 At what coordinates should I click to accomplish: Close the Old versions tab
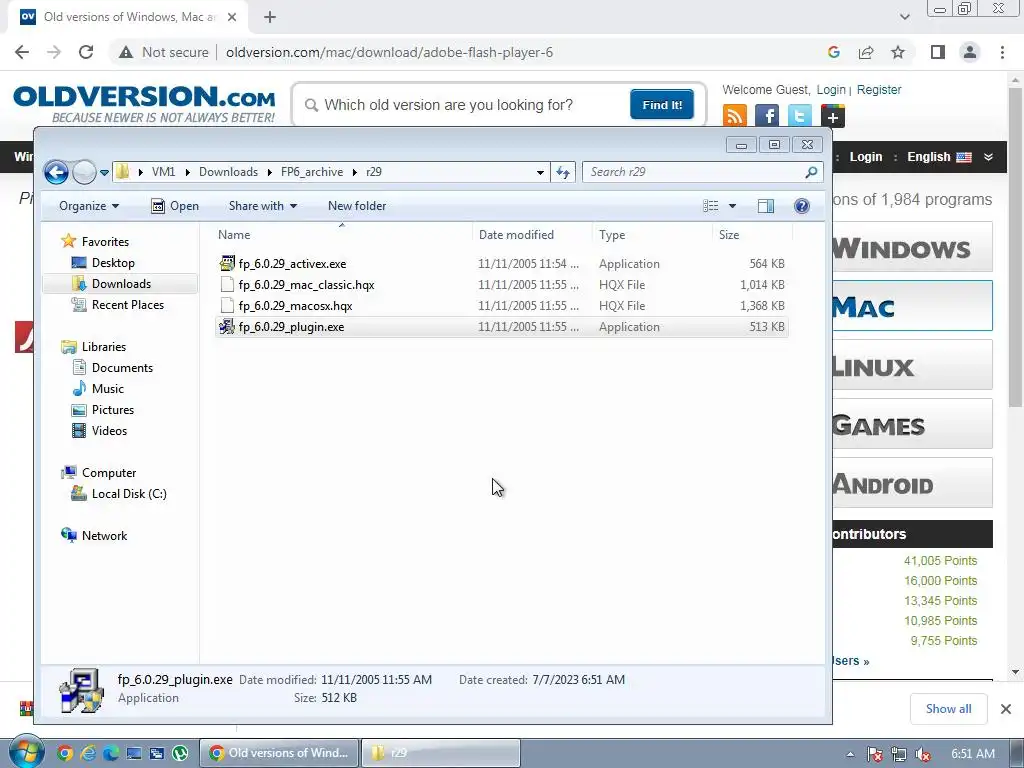pos(232,17)
